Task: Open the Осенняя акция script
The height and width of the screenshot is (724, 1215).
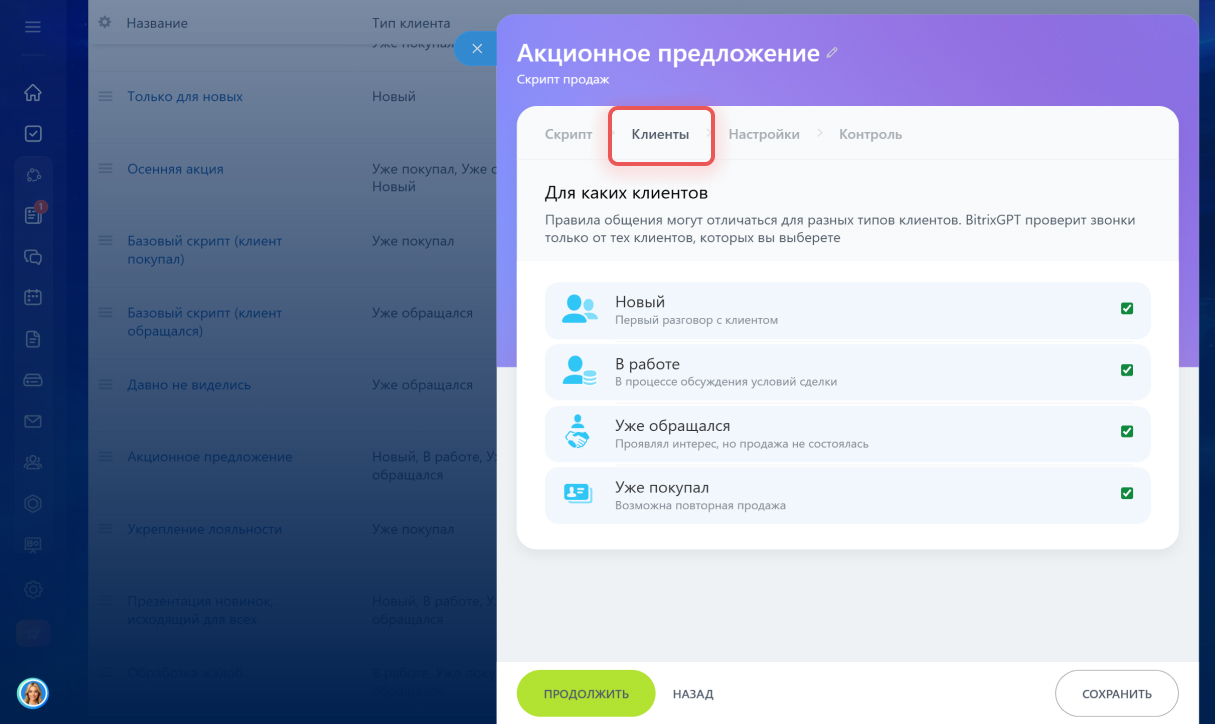Action: coord(175,169)
